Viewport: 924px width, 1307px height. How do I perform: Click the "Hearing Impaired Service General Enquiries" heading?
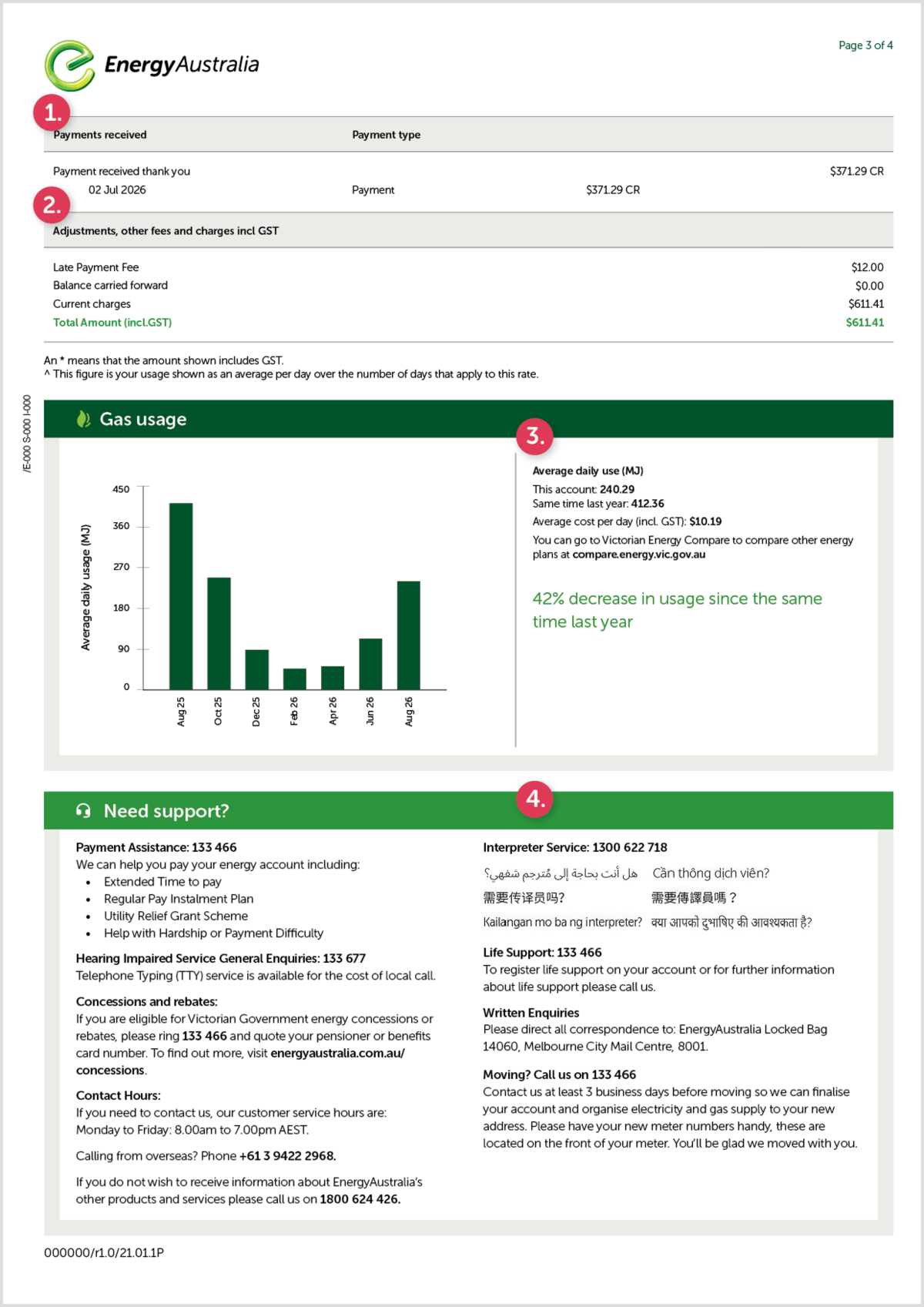coord(220,958)
